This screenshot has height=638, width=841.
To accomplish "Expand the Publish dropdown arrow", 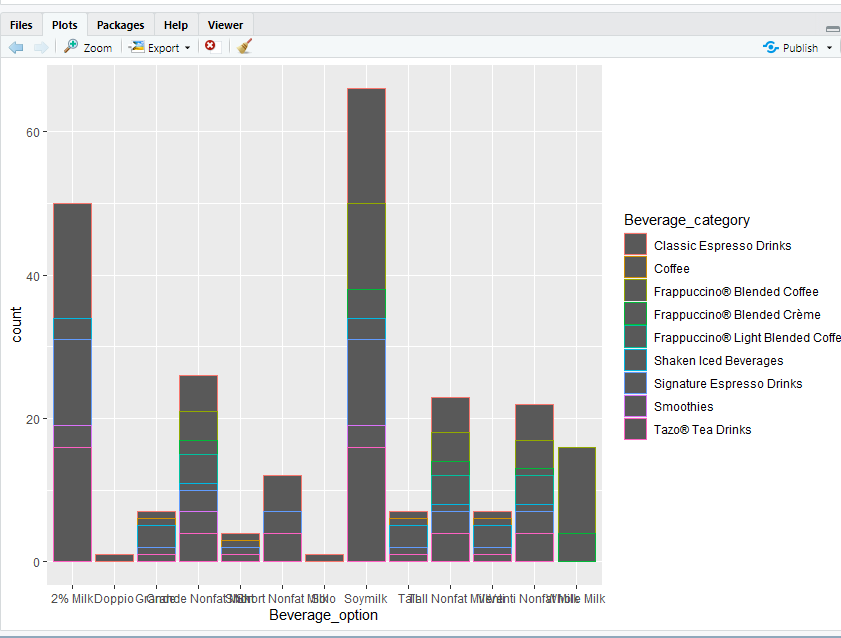I will click(829, 48).
